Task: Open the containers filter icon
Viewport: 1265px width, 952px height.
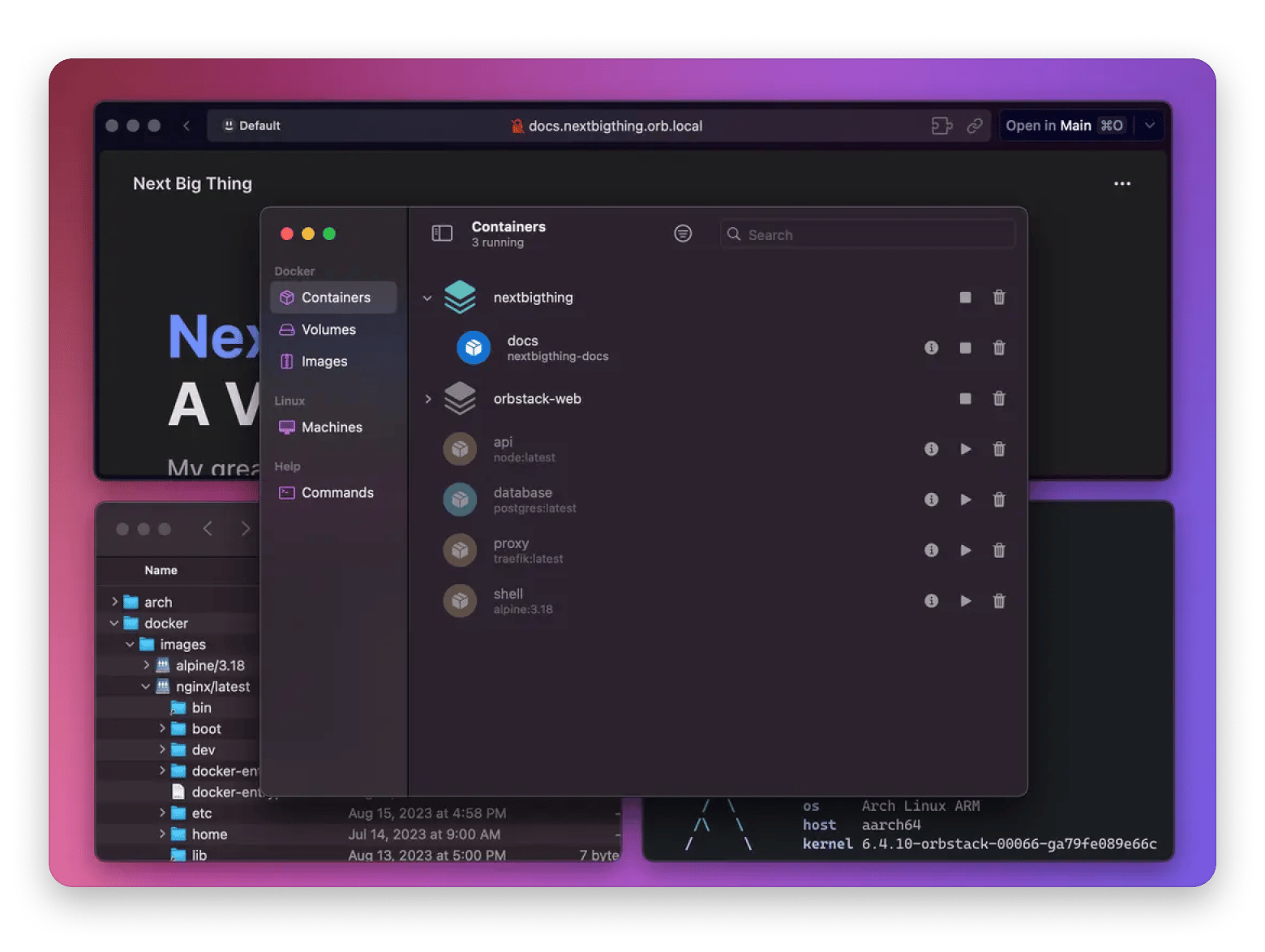Action: [x=683, y=234]
